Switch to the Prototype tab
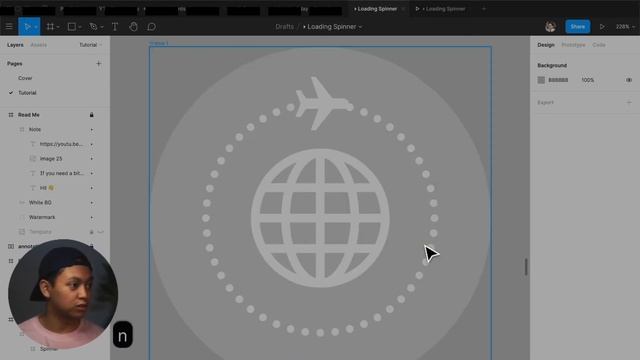Viewport: 640px width, 360px height. tap(573, 45)
